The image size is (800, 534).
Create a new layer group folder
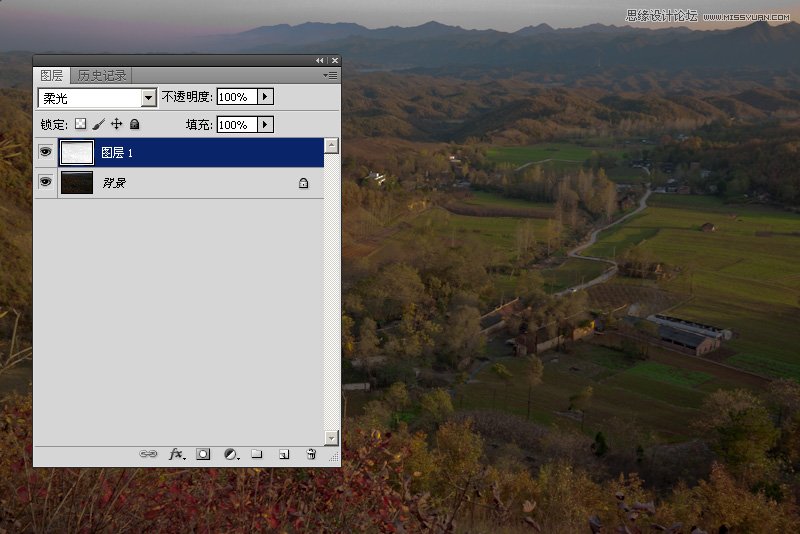coord(257,454)
